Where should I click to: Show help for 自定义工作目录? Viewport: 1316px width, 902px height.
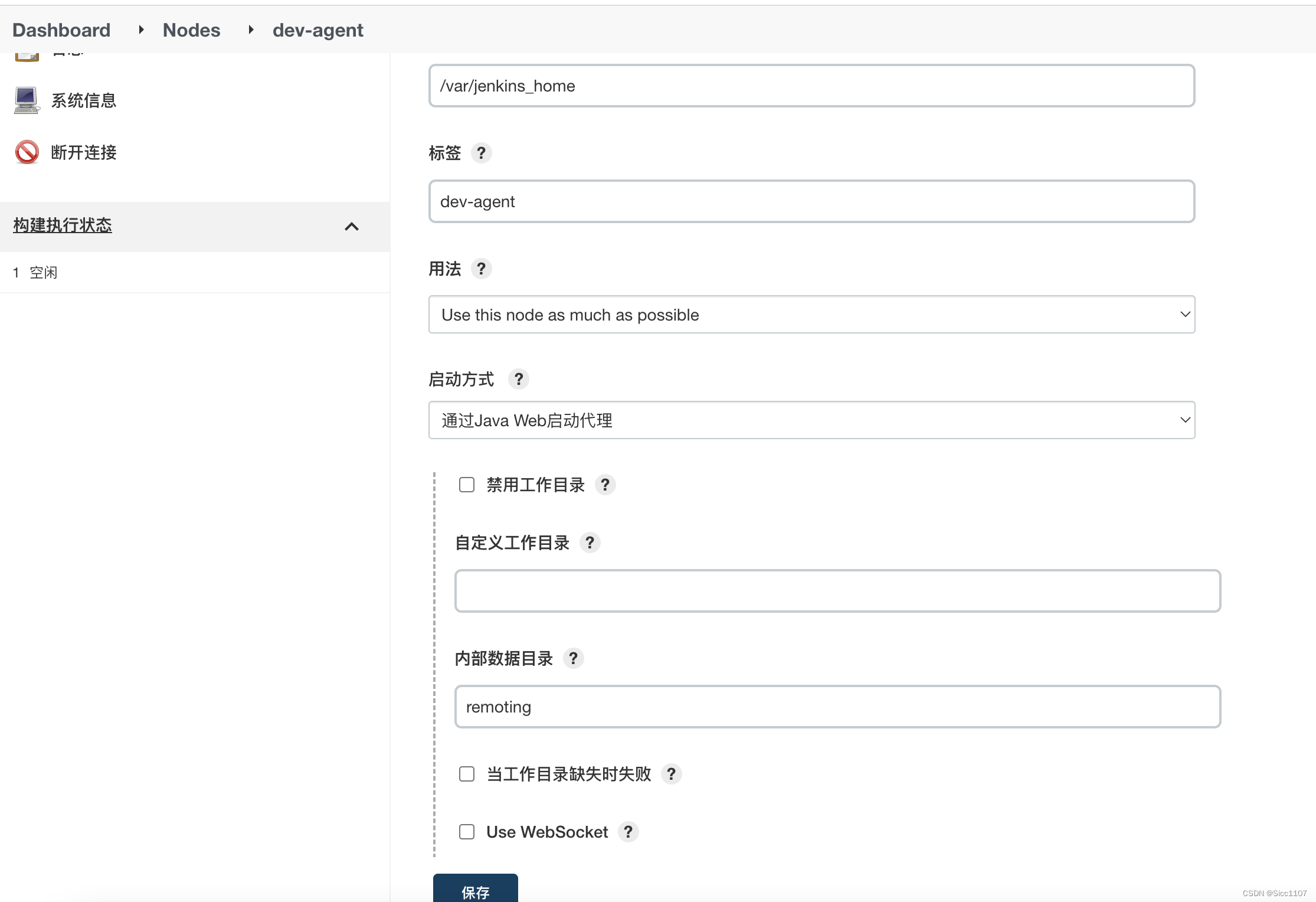click(590, 543)
